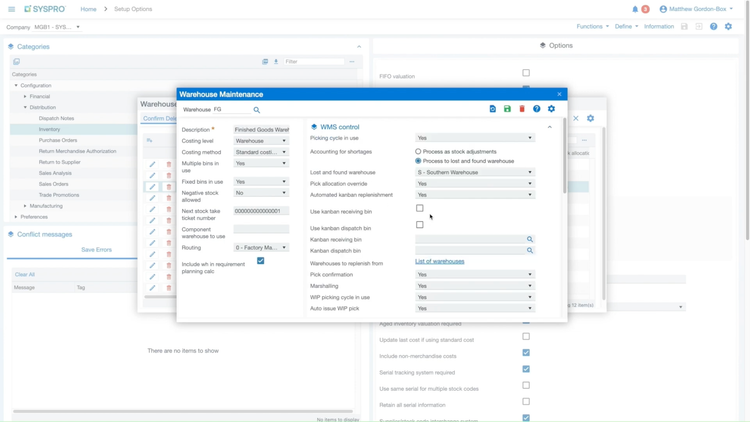The width and height of the screenshot is (750, 422).
Task: Click the new document icon in Warehouse Maintenance
Action: tap(493, 109)
